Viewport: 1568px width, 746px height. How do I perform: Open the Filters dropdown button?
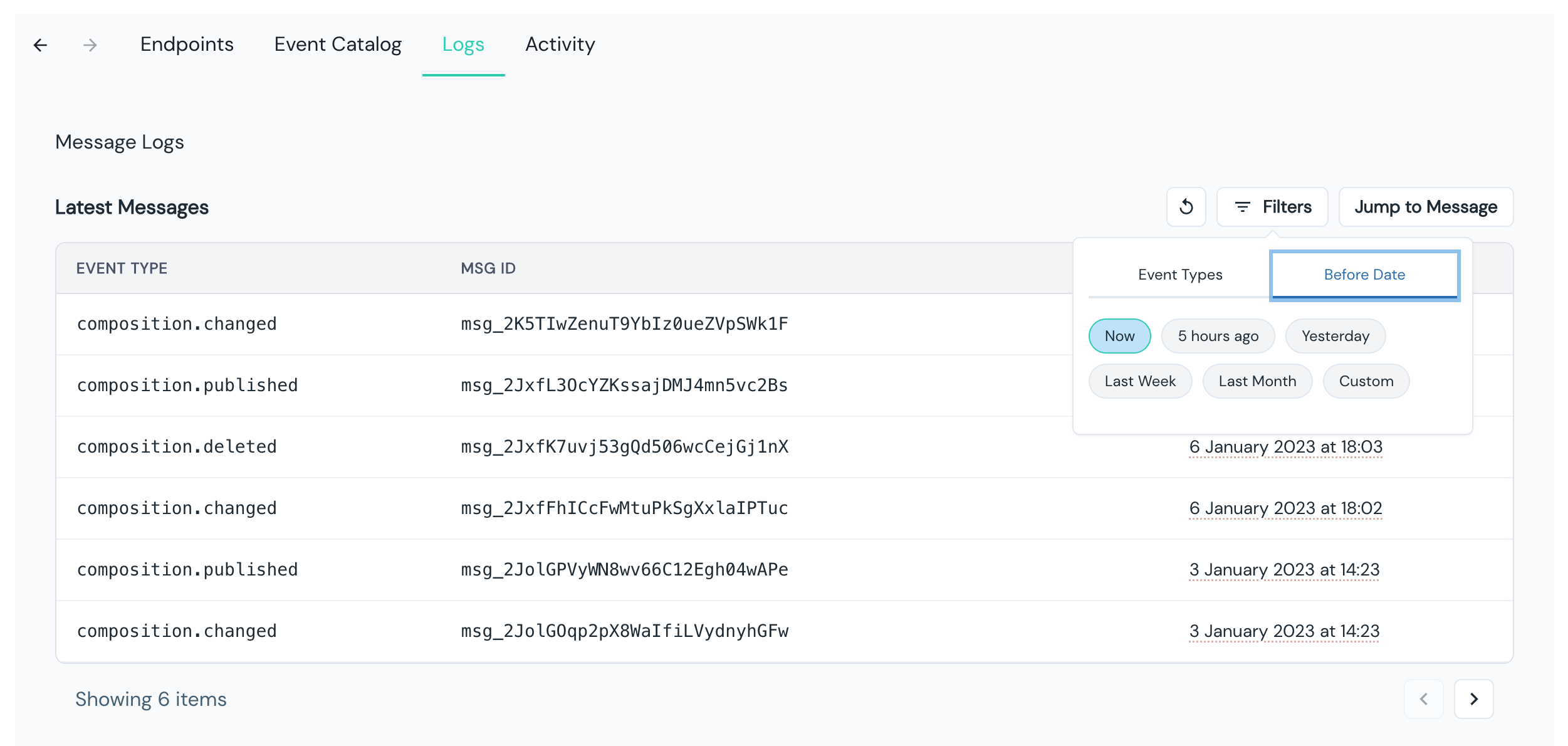[1272, 207]
